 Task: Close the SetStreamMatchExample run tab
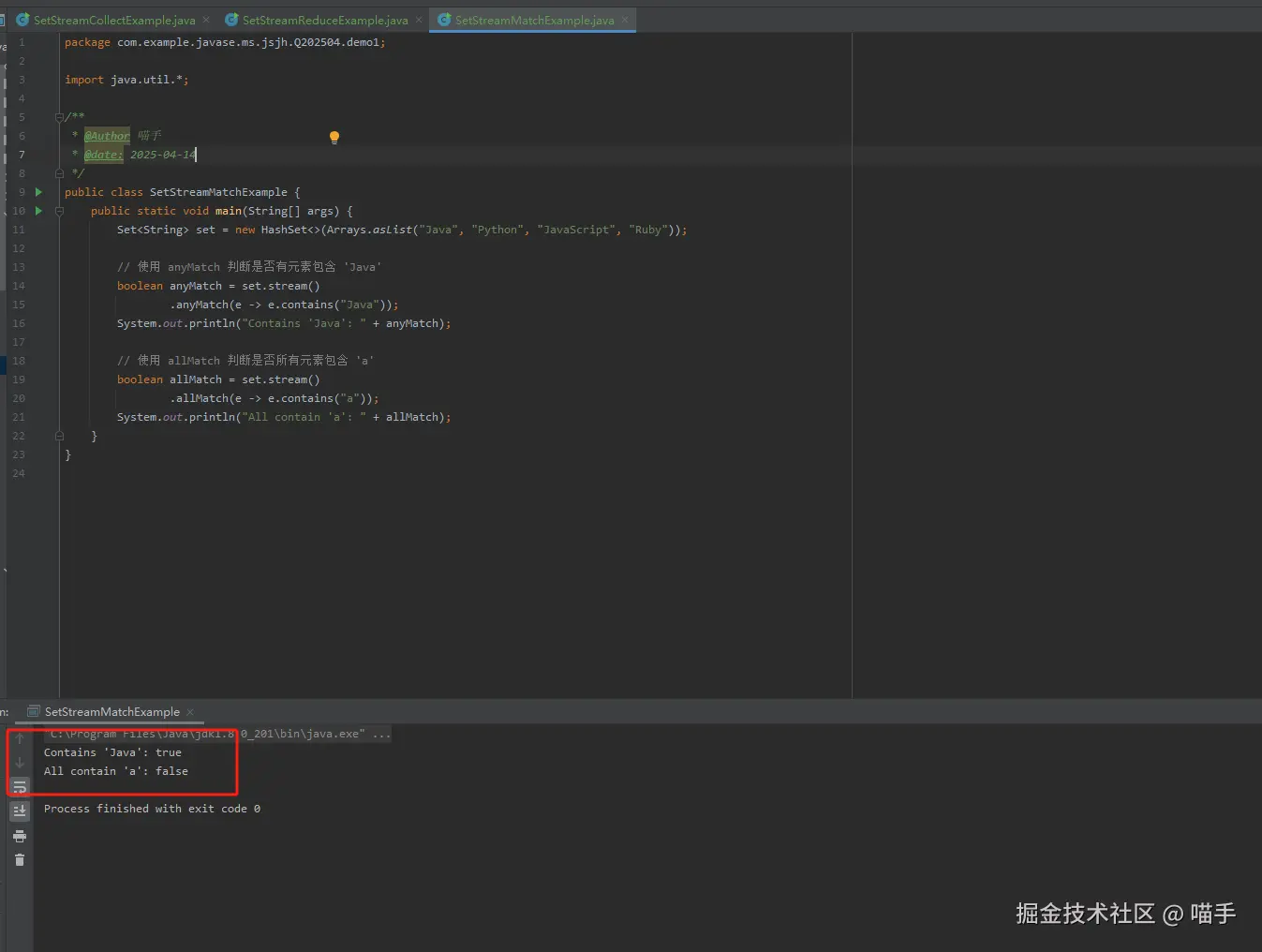[x=190, y=712]
